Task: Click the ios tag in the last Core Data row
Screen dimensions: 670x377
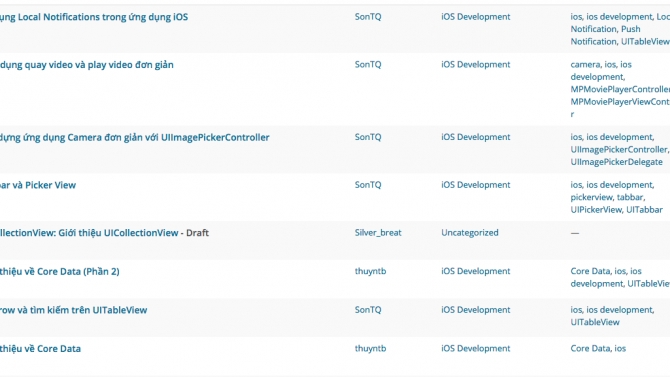Action: coord(620,349)
